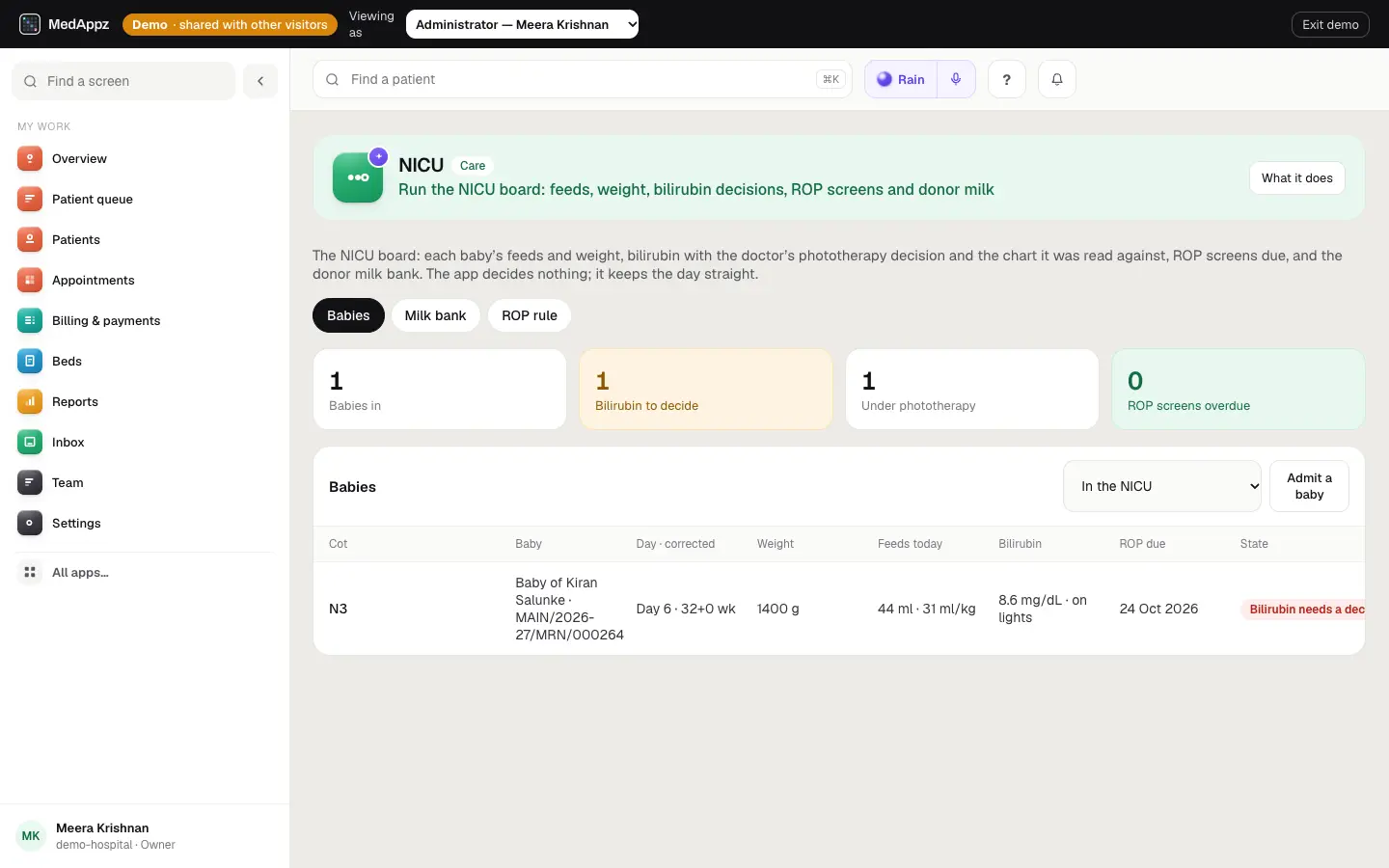Open the Viewing as role dropdown
The width and height of the screenshot is (1389, 868).
pos(522,24)
